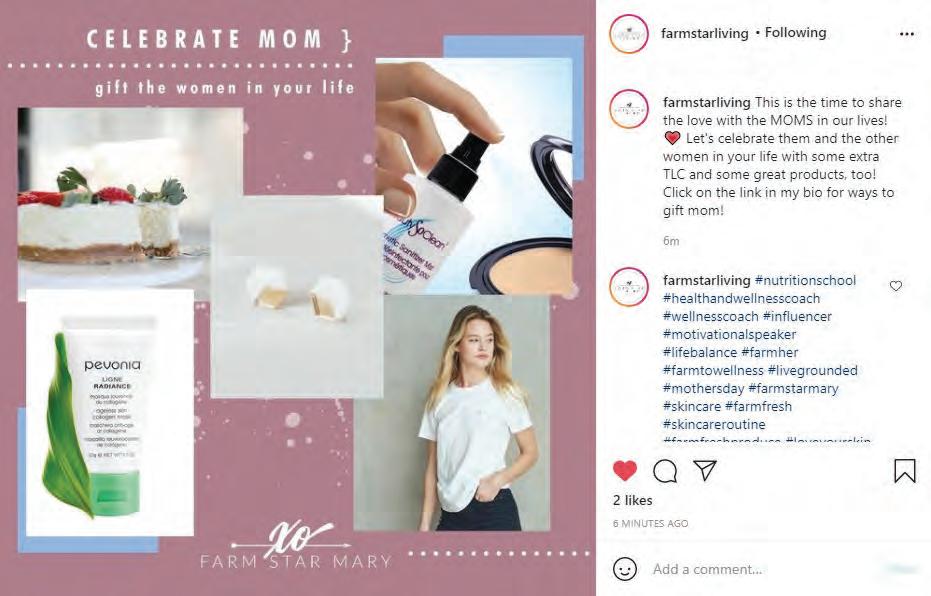Click the Add a comment field
This screenshot has height=596, width=931.
coord(766,569)
